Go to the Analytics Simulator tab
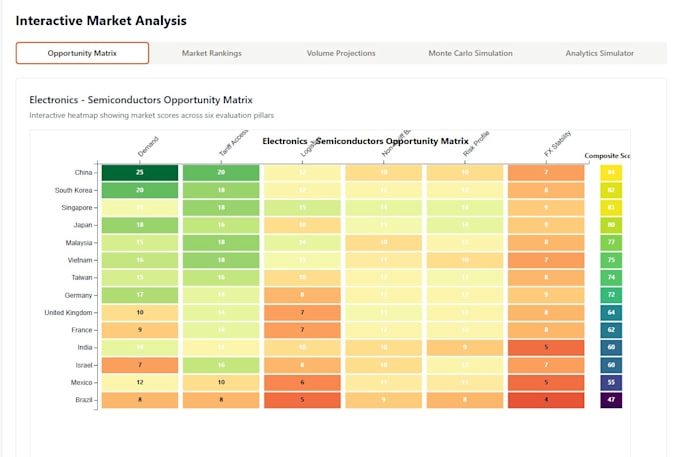This screenshot has height=457, width=680. [599, 53]
